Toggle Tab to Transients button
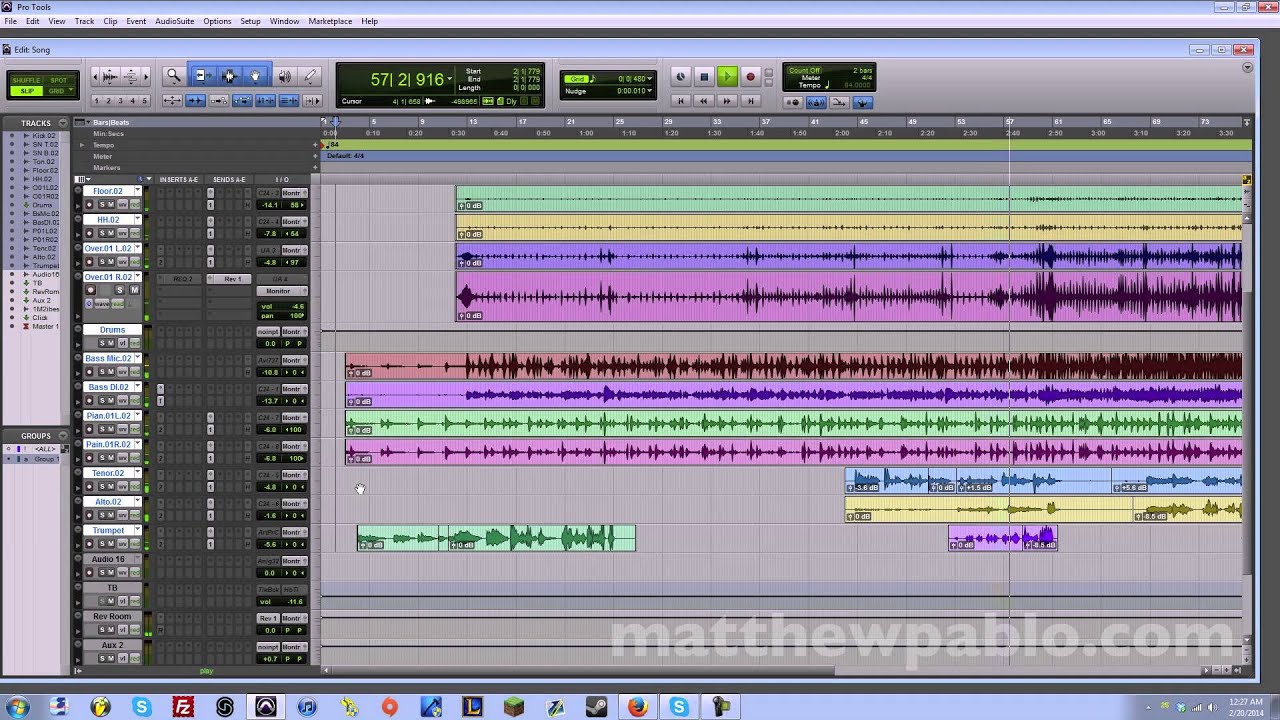The width and height of the screenshot is (1280, 720). (x=195, y=101)
